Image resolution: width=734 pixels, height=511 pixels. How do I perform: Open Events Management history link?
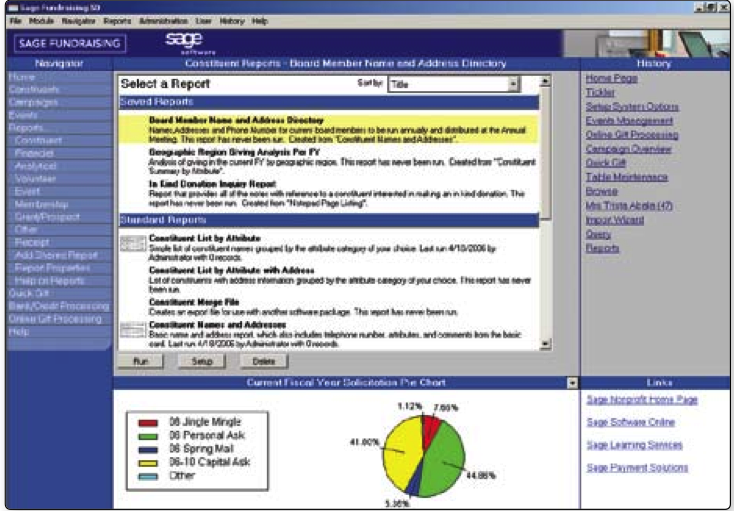(x=629, y=121)
